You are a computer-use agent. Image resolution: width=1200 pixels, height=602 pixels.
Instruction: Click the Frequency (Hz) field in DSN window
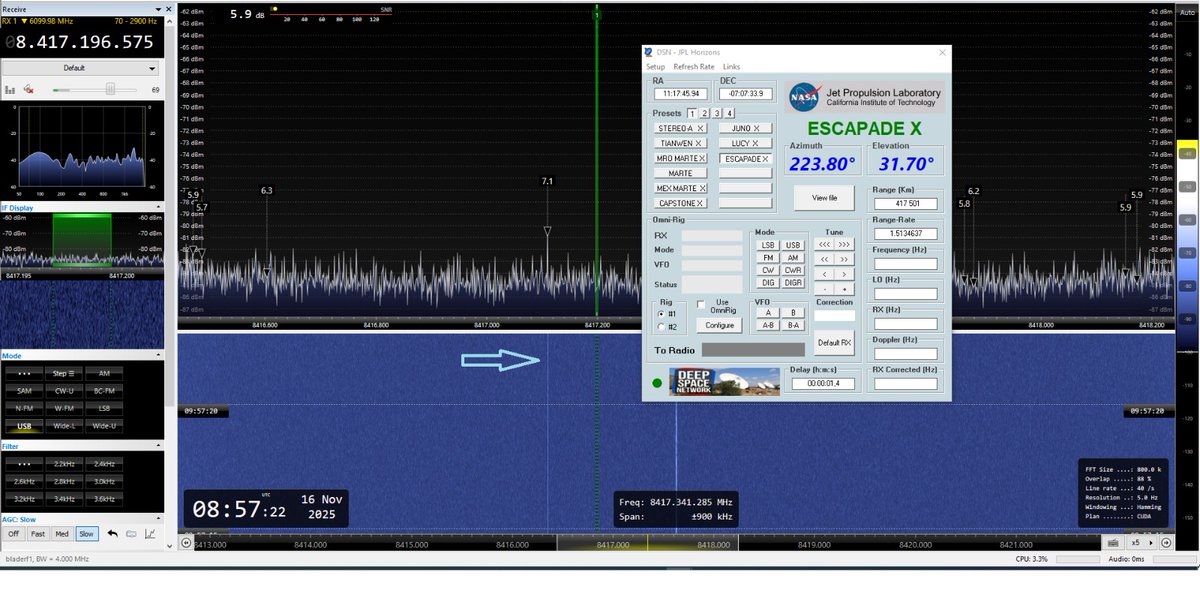click(x=905, y=264)
